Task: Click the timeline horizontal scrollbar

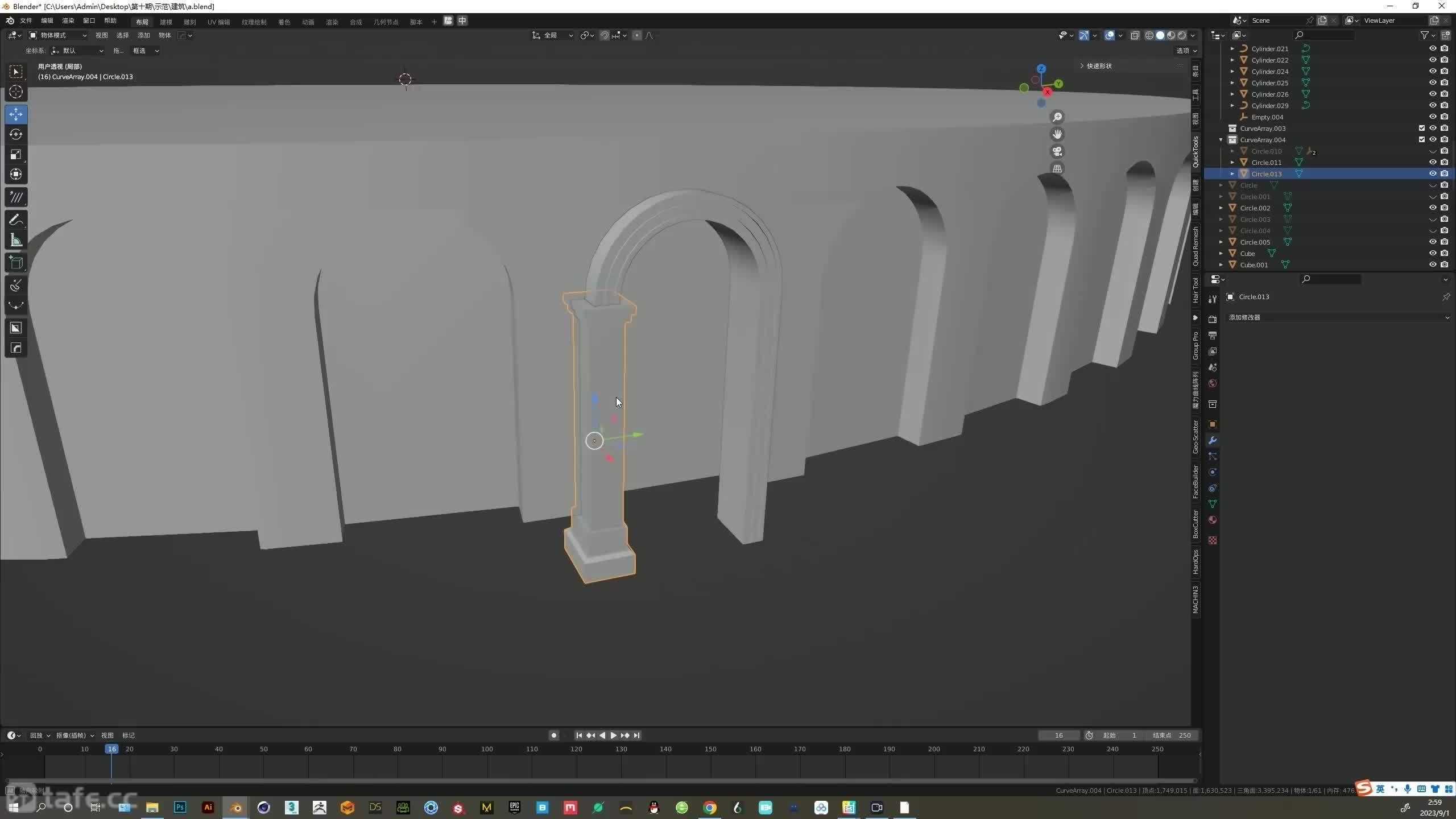Action: [x=601, y=780]
